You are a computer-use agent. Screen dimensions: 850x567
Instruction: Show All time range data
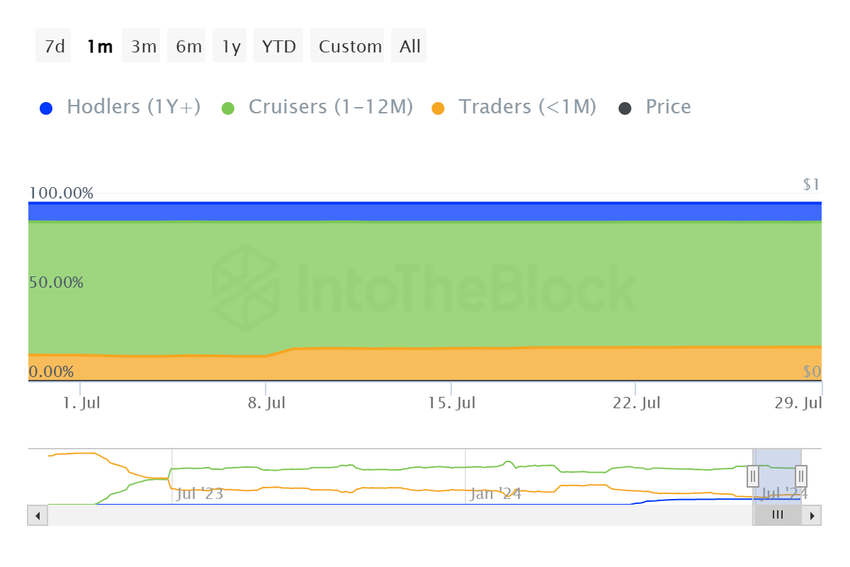click(410, 46)
